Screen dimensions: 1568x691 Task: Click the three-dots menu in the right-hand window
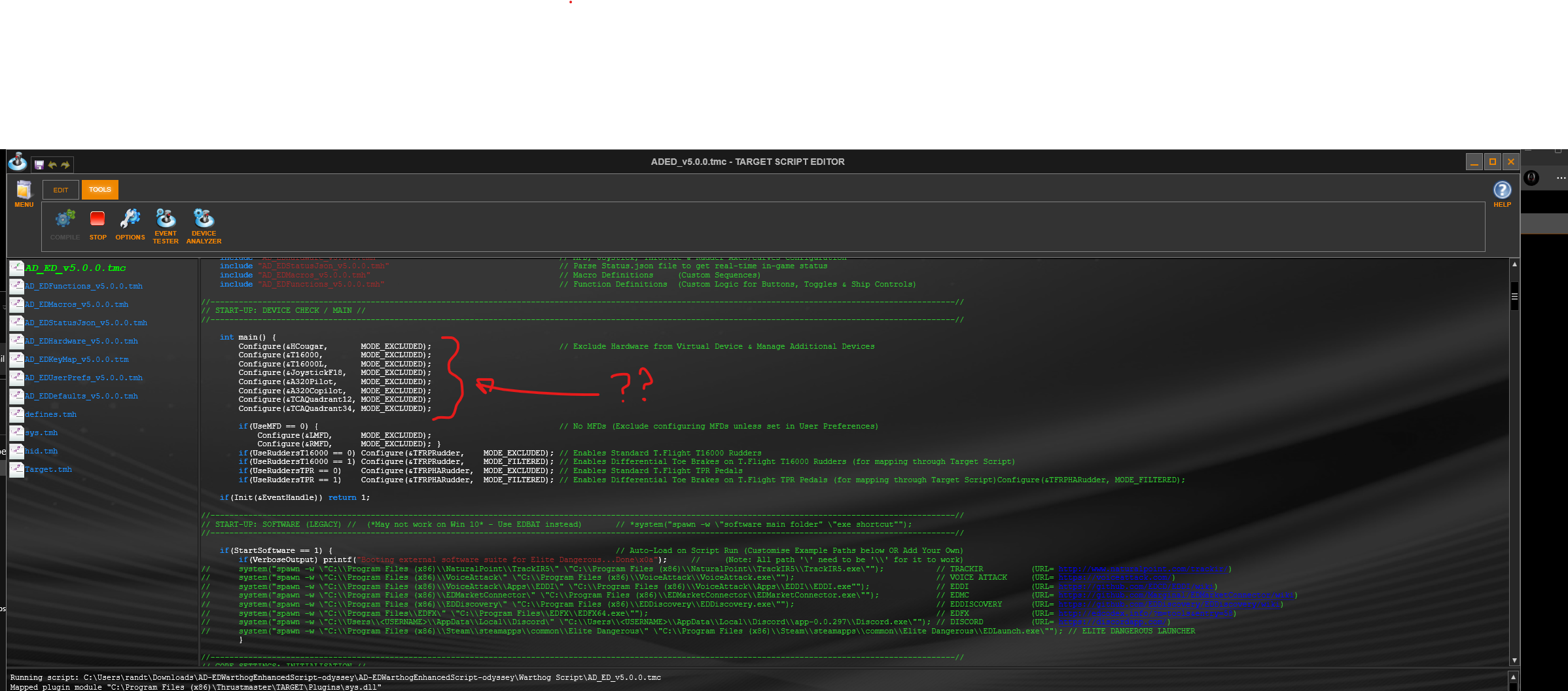click(1561, 178)
